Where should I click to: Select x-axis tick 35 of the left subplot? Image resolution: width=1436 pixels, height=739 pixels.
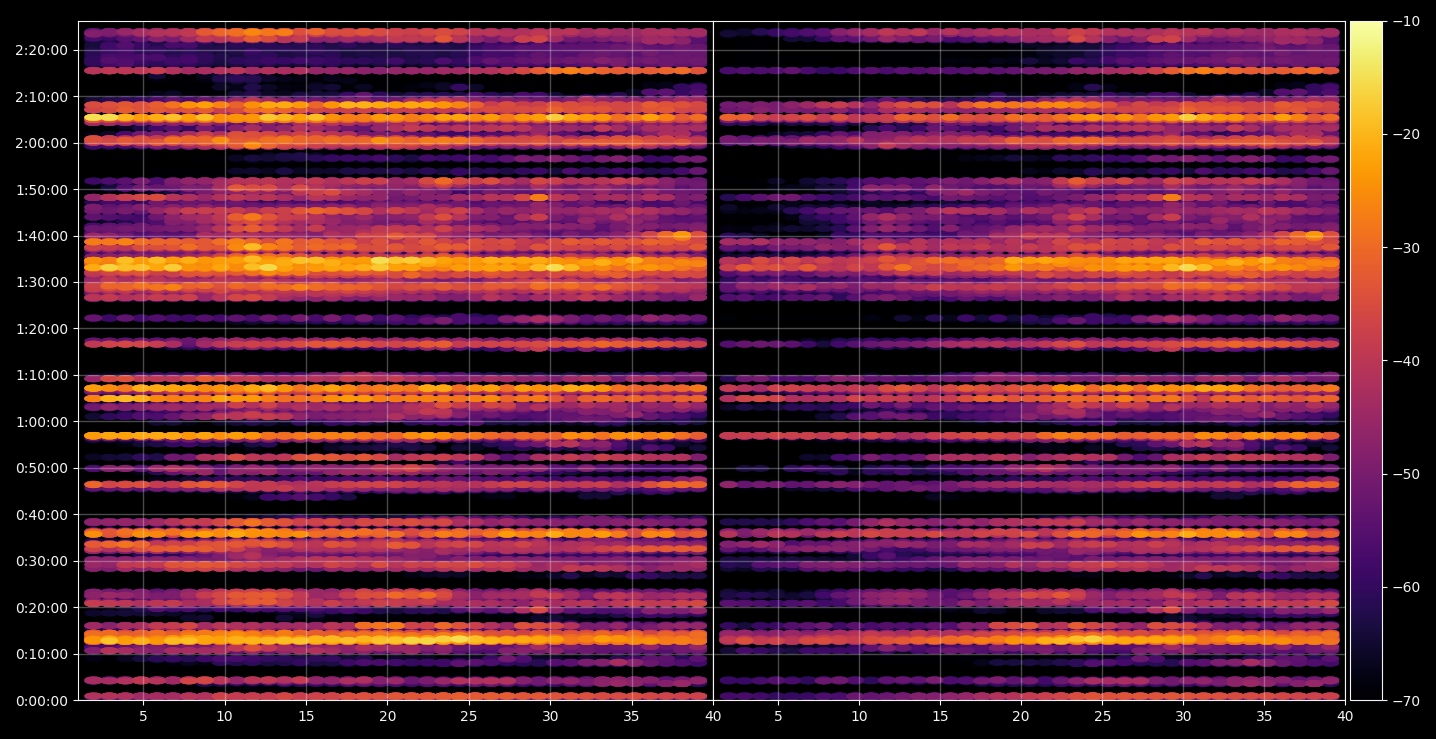[x=632, y=716]
